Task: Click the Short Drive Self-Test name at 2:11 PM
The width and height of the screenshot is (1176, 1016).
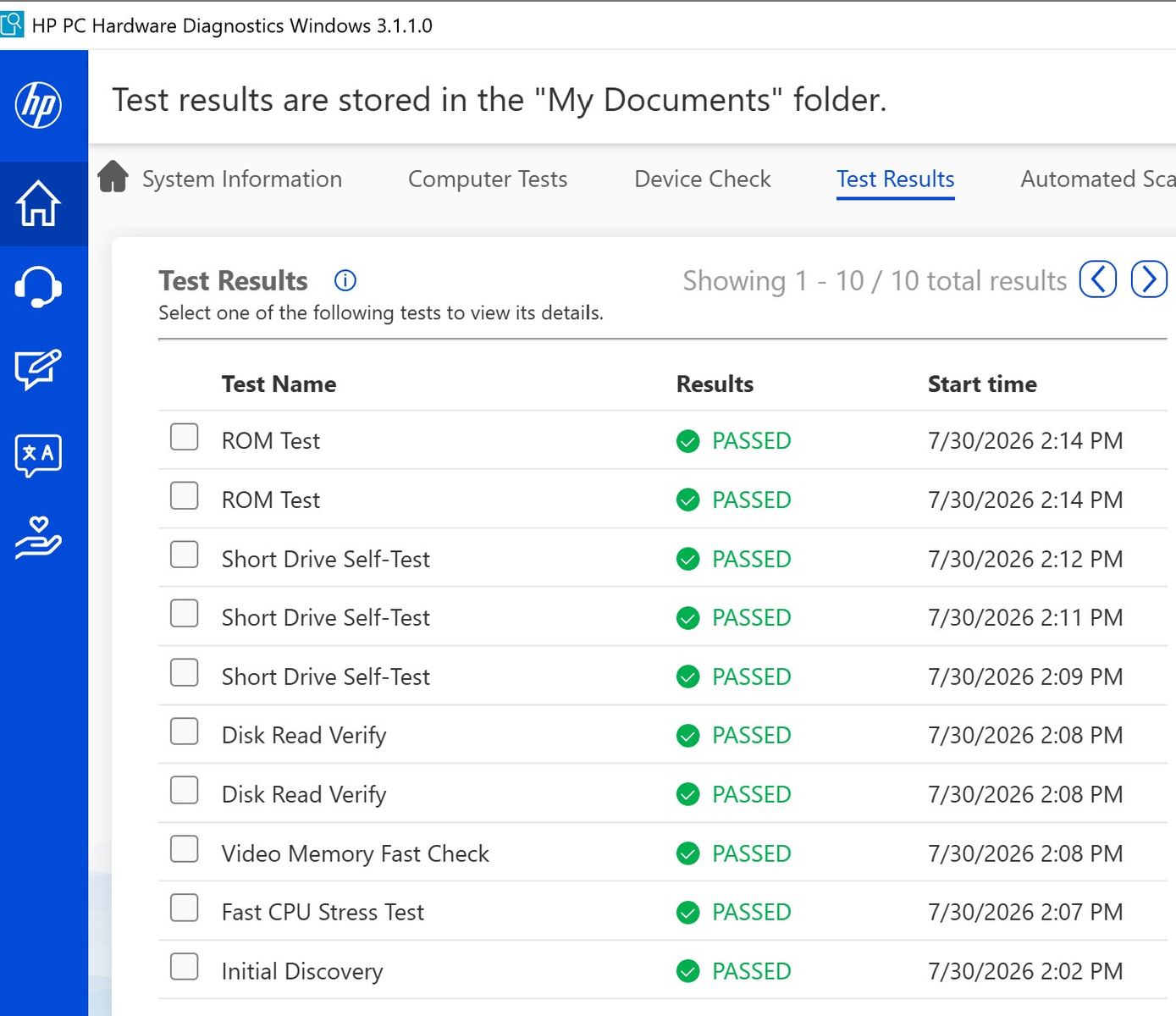Action: (326, 617)
